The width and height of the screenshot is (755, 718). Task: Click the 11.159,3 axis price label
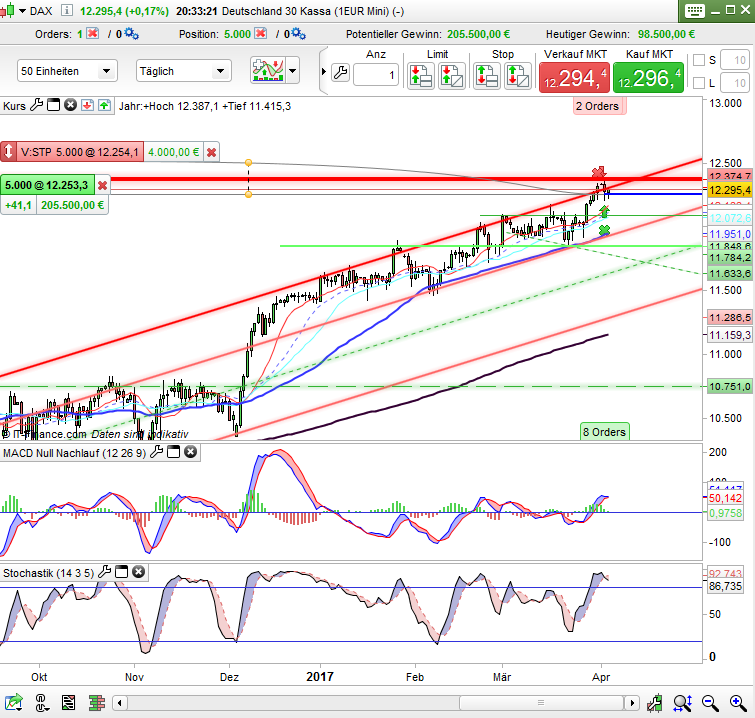[729, 335]
